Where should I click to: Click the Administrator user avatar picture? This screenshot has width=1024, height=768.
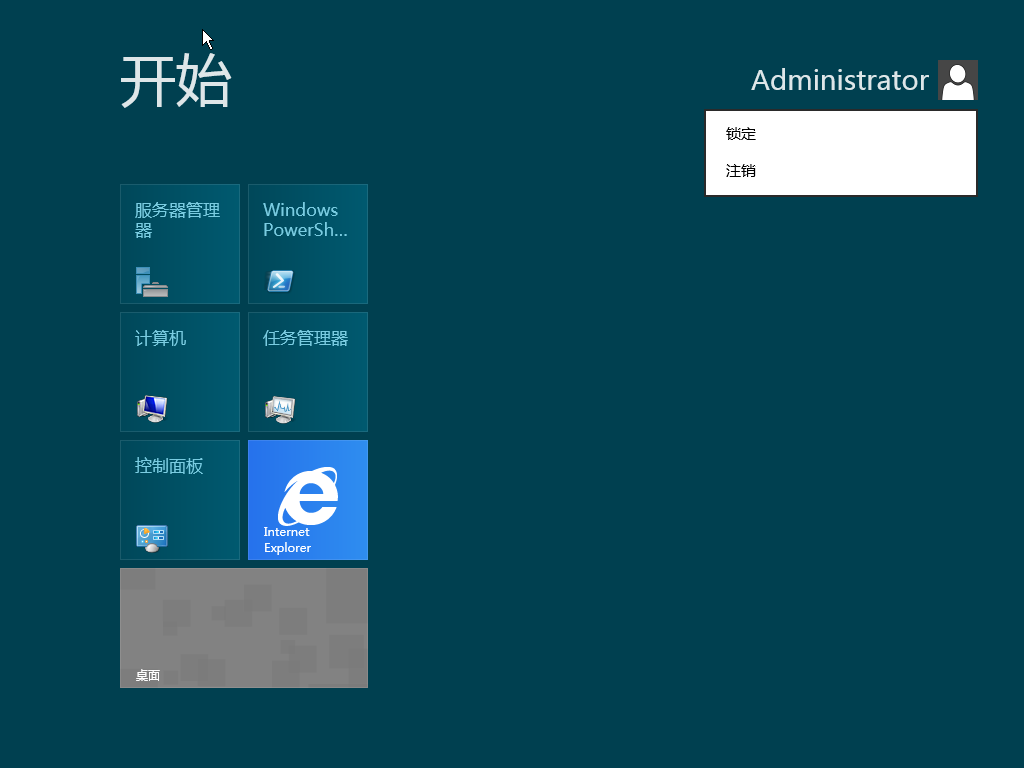957,80
